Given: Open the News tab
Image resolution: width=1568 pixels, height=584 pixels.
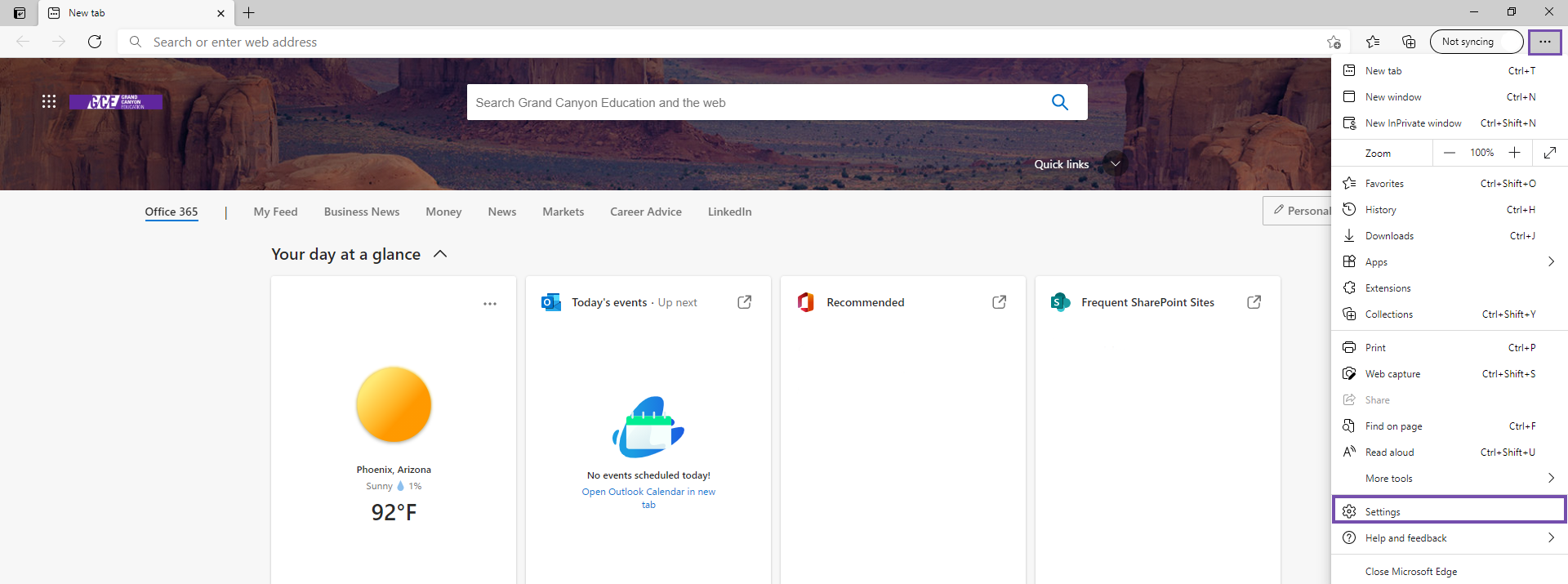Looking at the screenshot, I should 502,212.
